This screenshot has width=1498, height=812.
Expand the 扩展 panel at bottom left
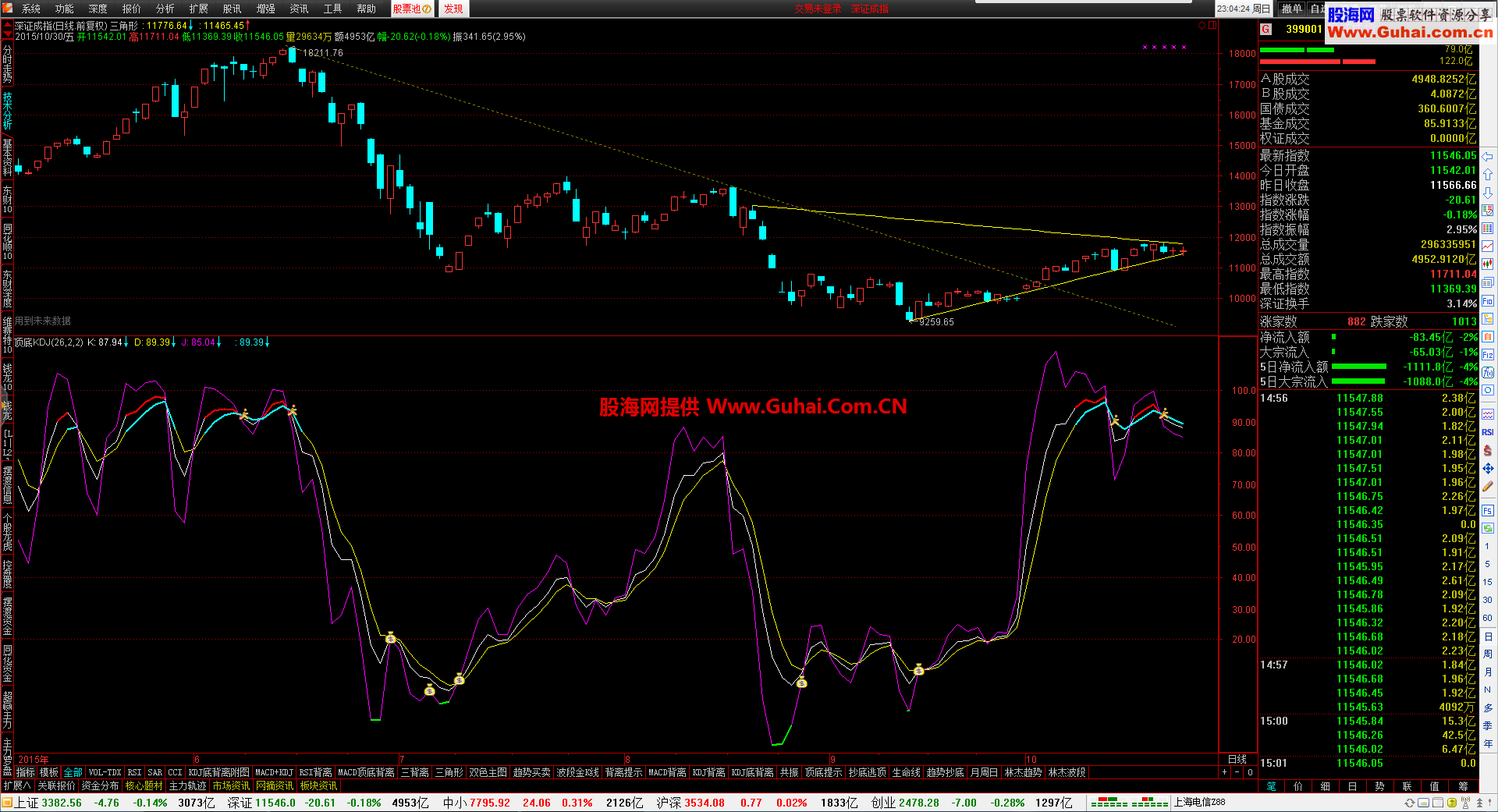pyautogui.click(x=16, y=785)
